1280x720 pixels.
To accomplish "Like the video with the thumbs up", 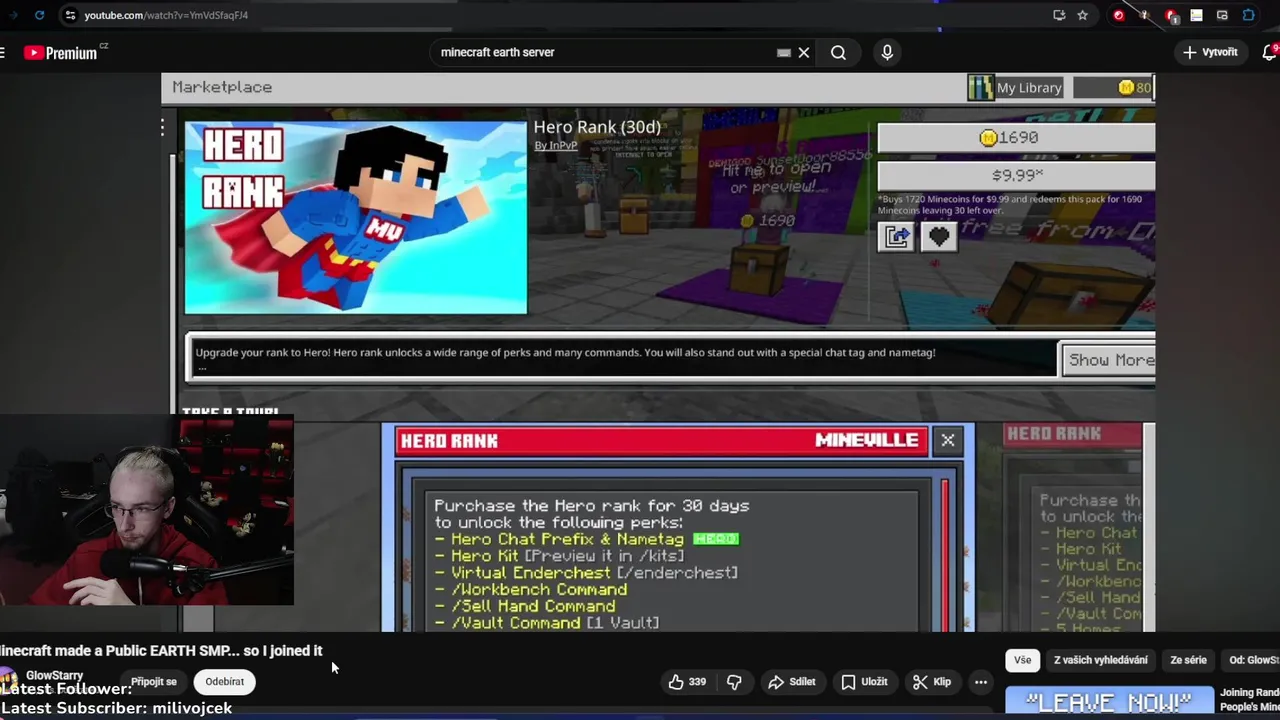I will pyautogui.click(x=688, y=682).
